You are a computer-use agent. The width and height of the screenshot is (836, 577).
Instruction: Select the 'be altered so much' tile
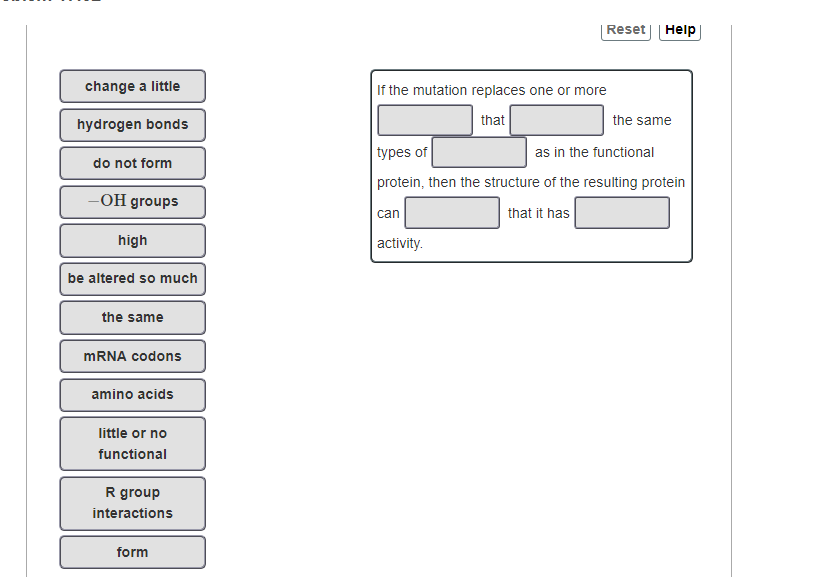point(132,279)
